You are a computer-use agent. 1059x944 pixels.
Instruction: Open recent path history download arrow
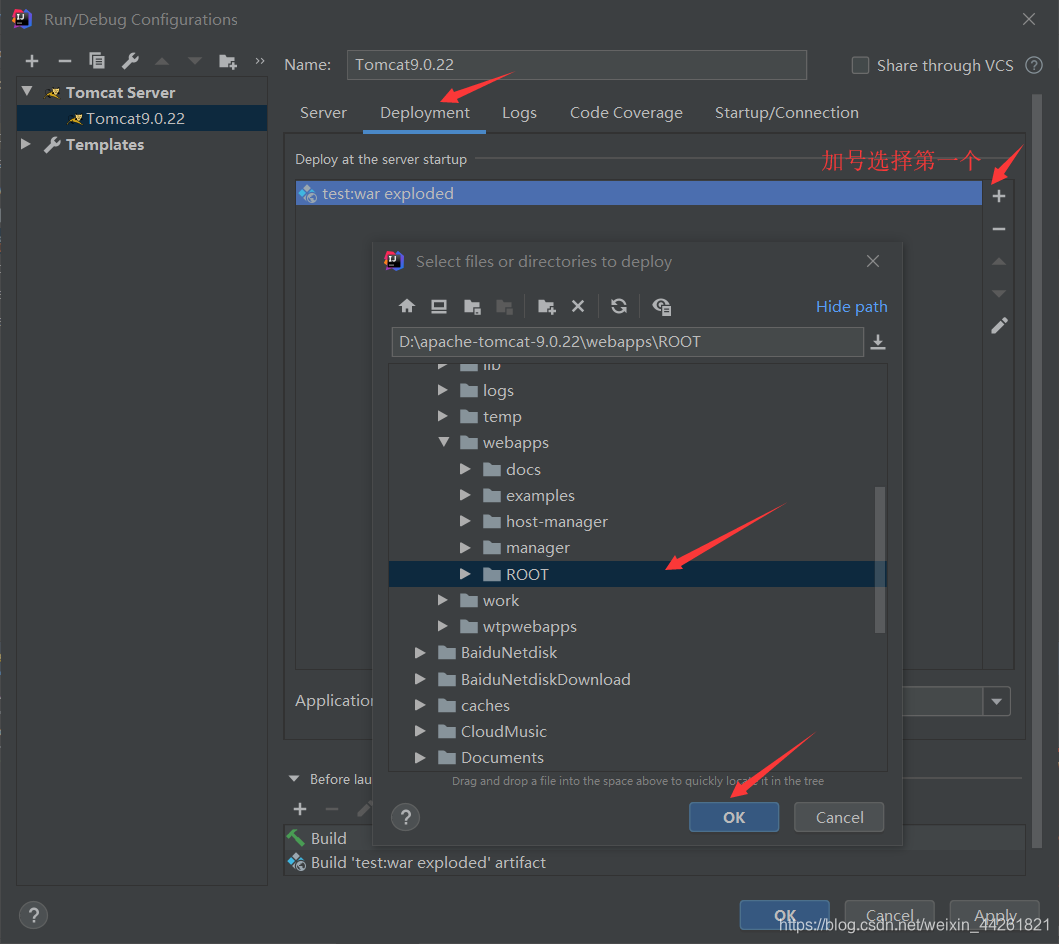coord(877,342)
